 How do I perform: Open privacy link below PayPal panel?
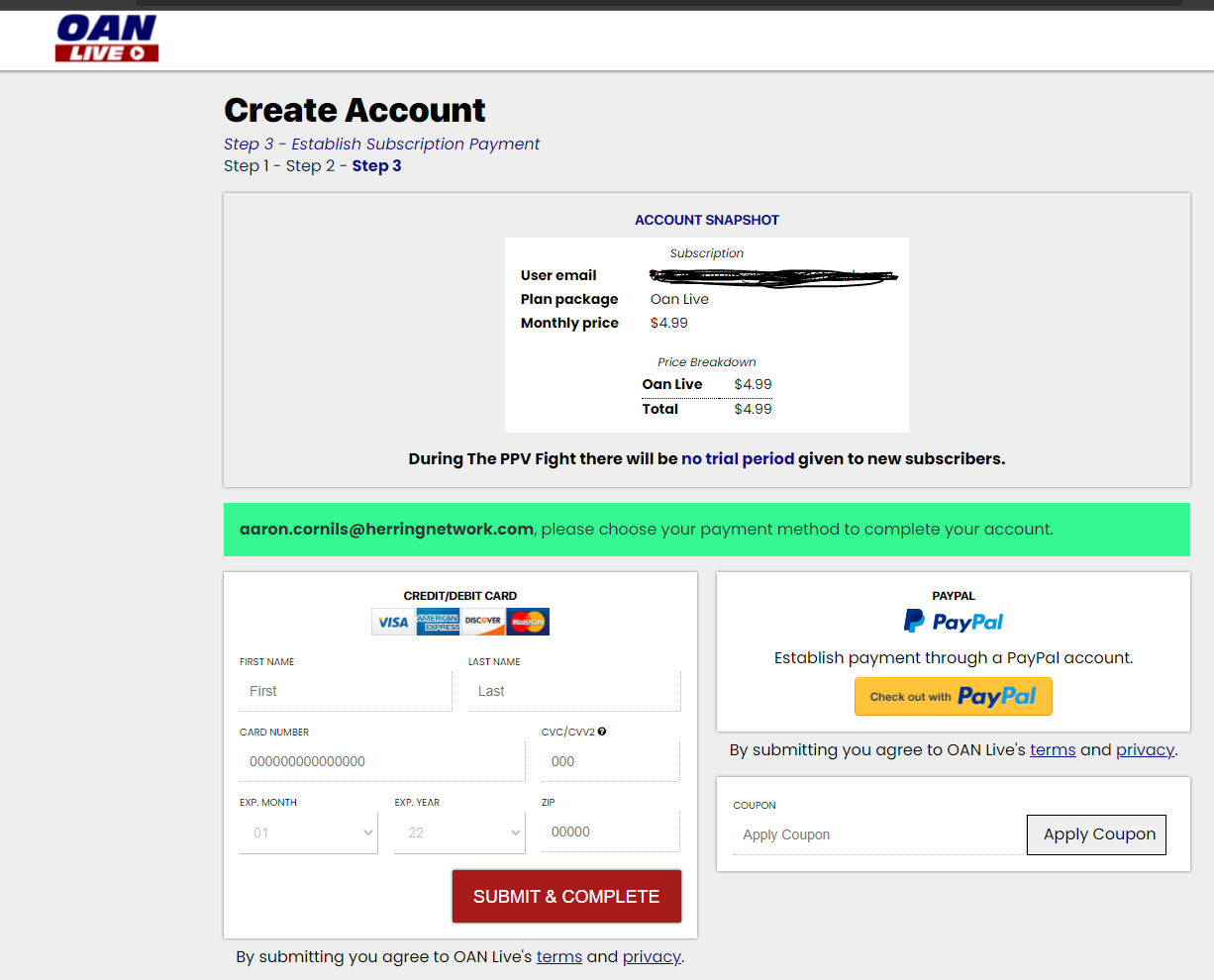(1145, 749)
